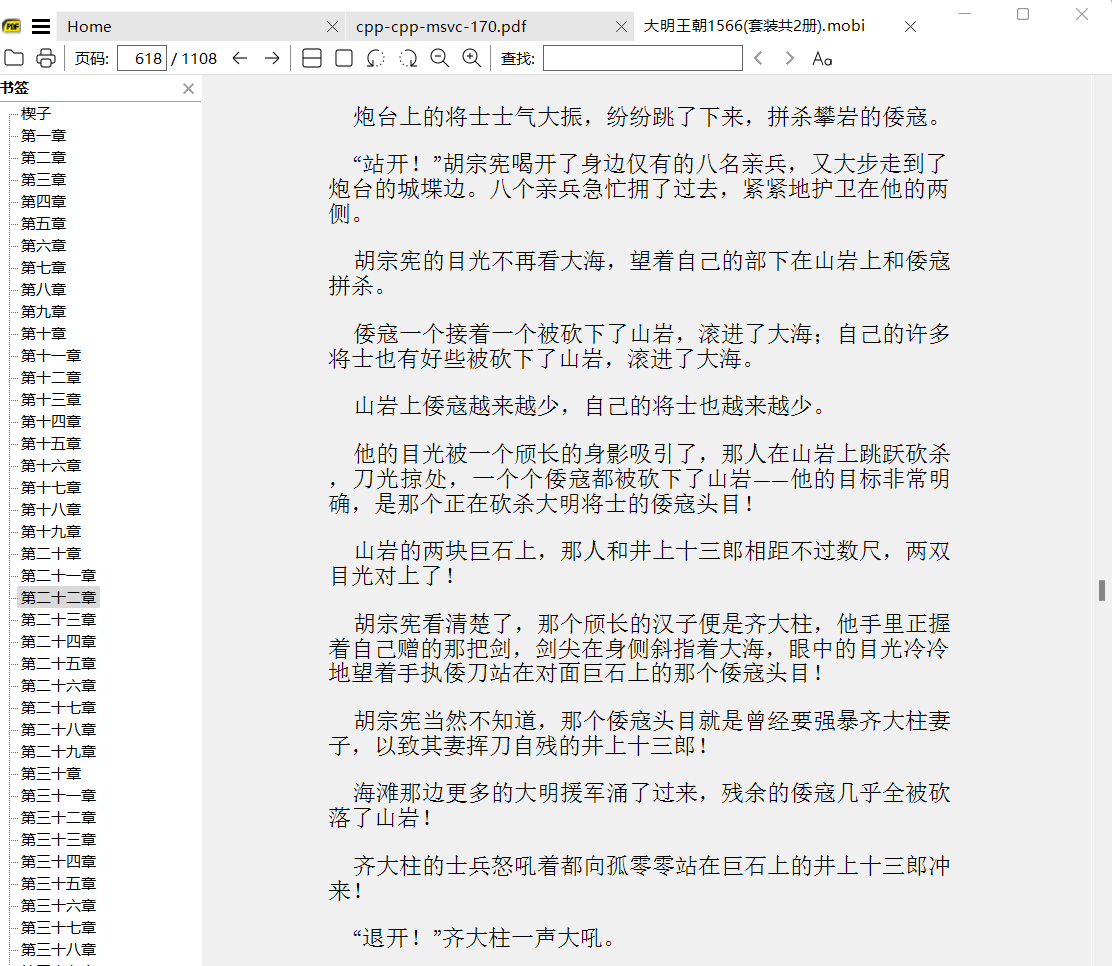Click the print icon
The image size is (1112, 966).
tap(46, 58)
